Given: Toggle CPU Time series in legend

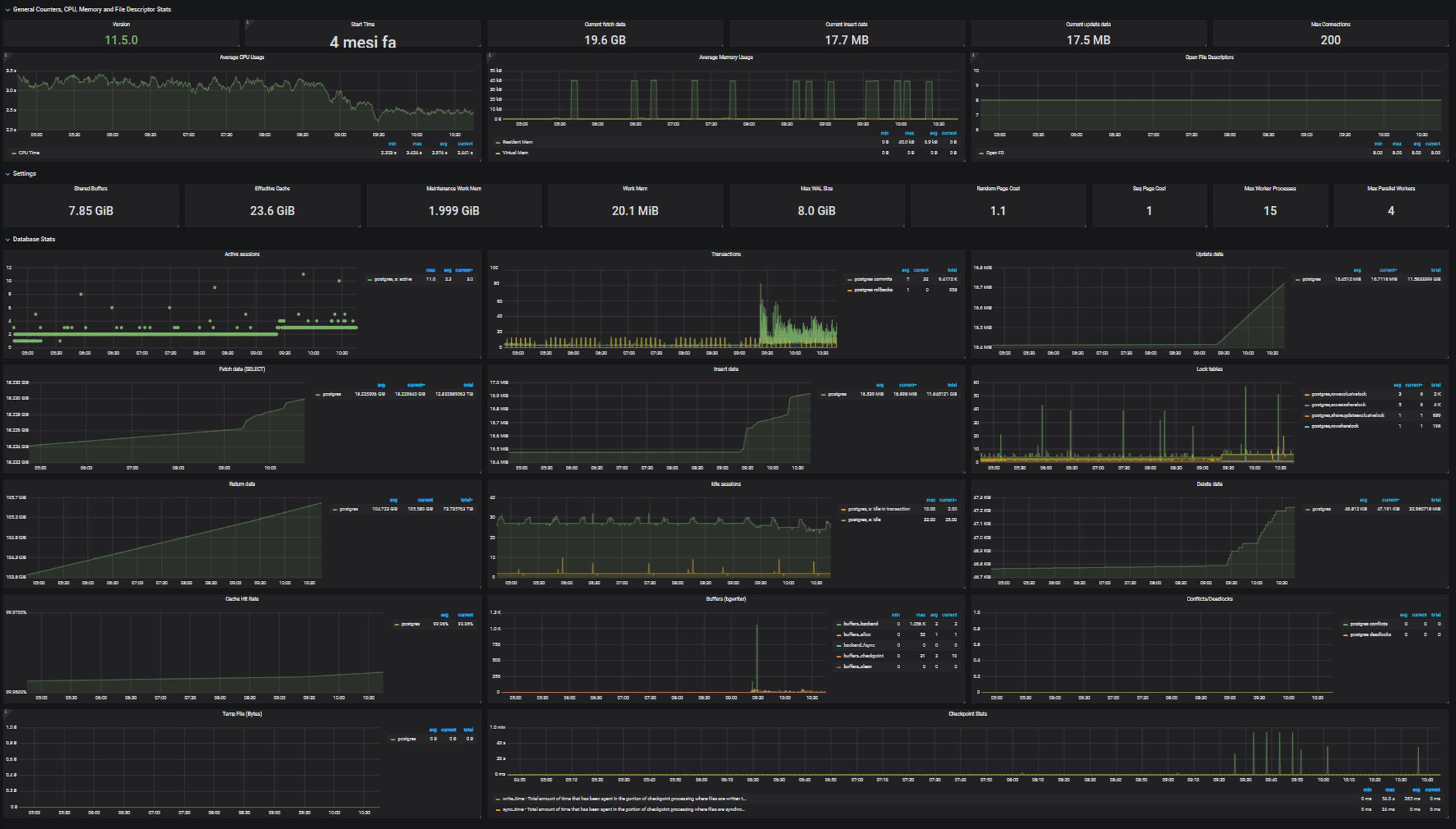Looking at the screenshot, I should point(29,153).
